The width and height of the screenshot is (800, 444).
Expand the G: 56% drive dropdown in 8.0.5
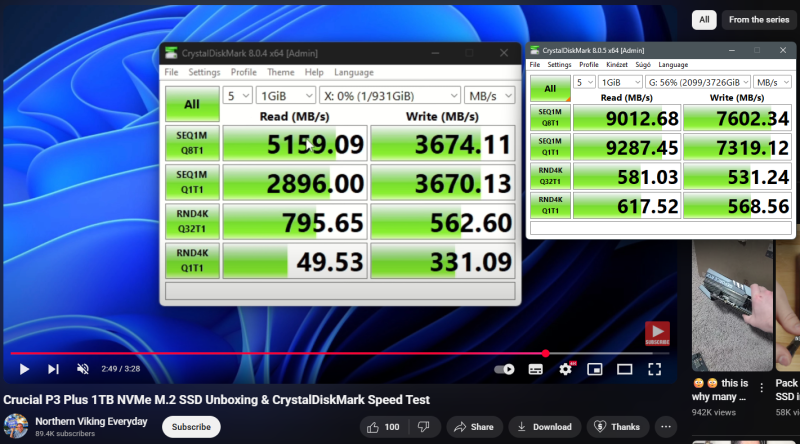pos(697,82)
